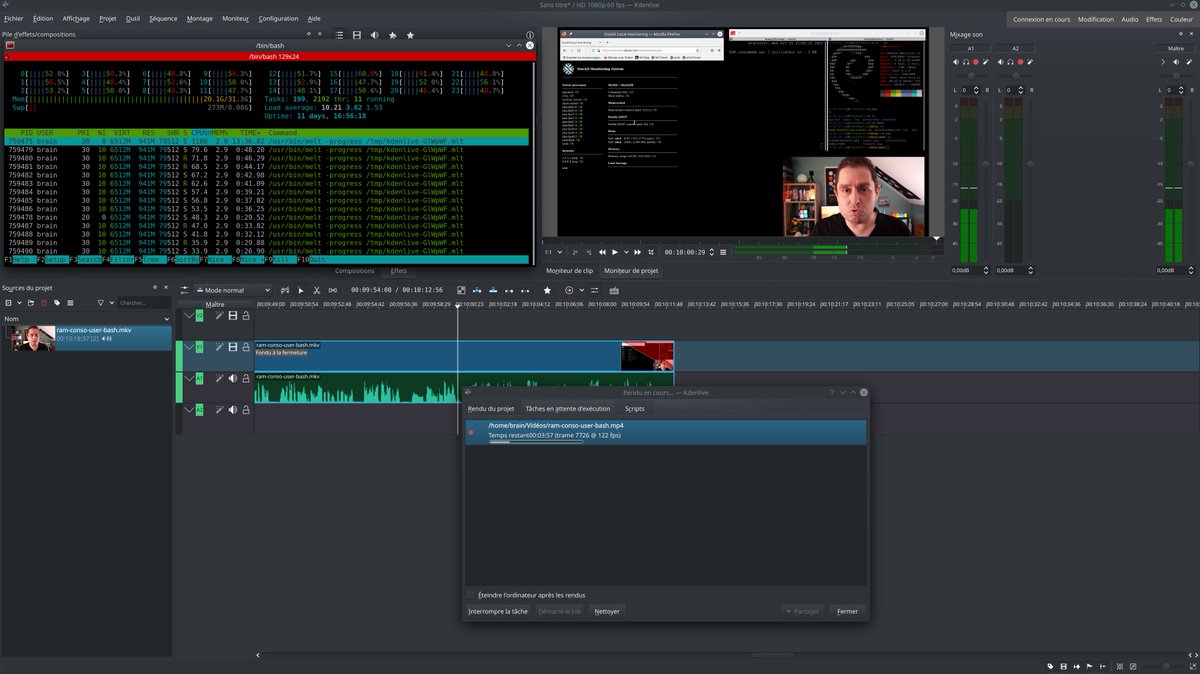This screenshot has width=1200, height=674.
Task: Select ram-conso-user-bash.mkv clip thumbnail in bin
Action: tap(33, 338)
